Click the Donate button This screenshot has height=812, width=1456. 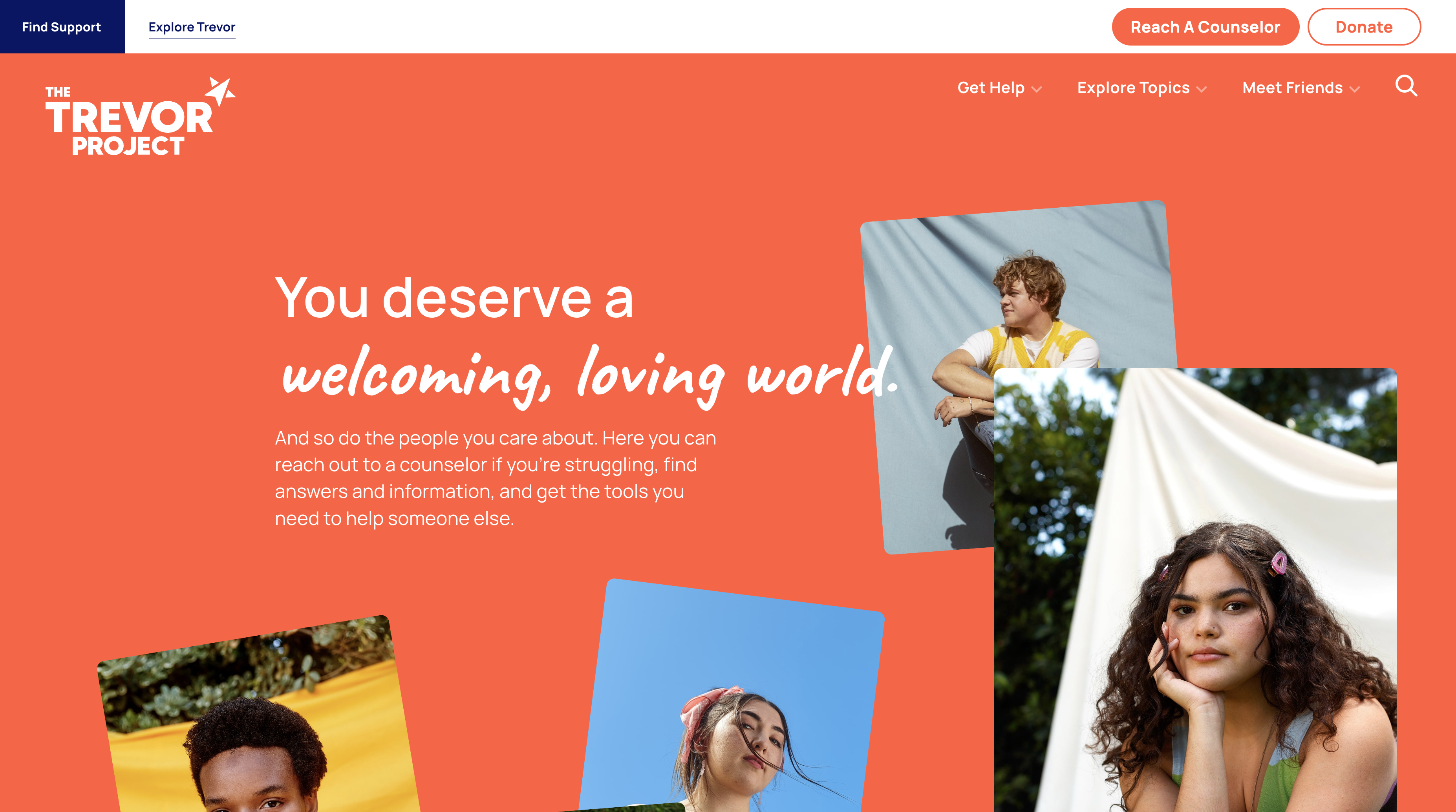1363,27
